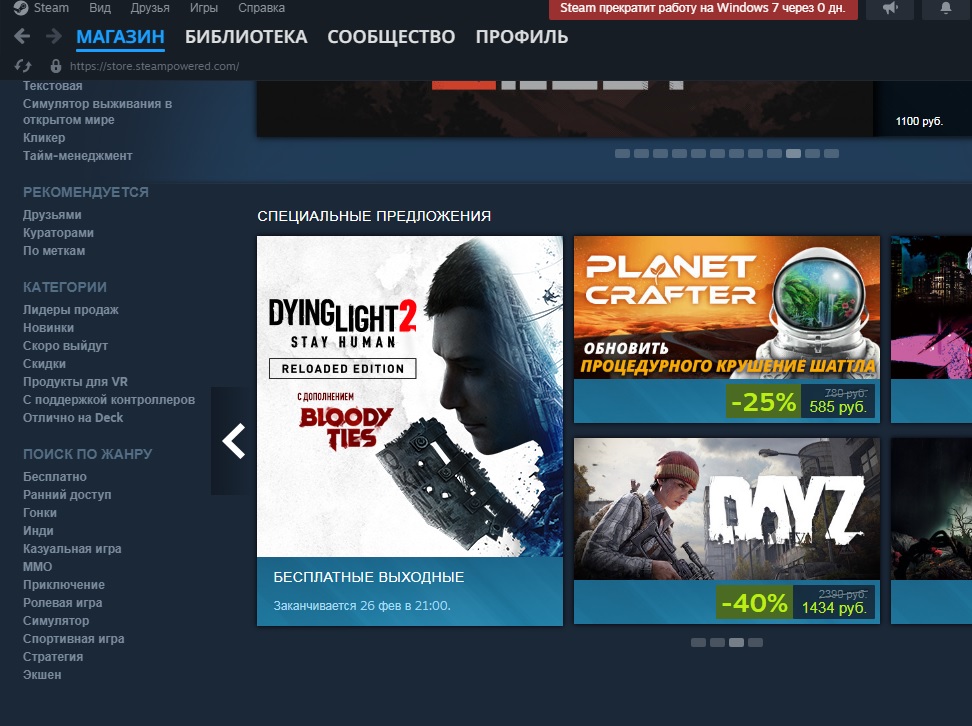Image resolution: width=972 pixels, height=726 pixels.
Task: Open the Тайм-менеджмент tag link
Action: 77,156
